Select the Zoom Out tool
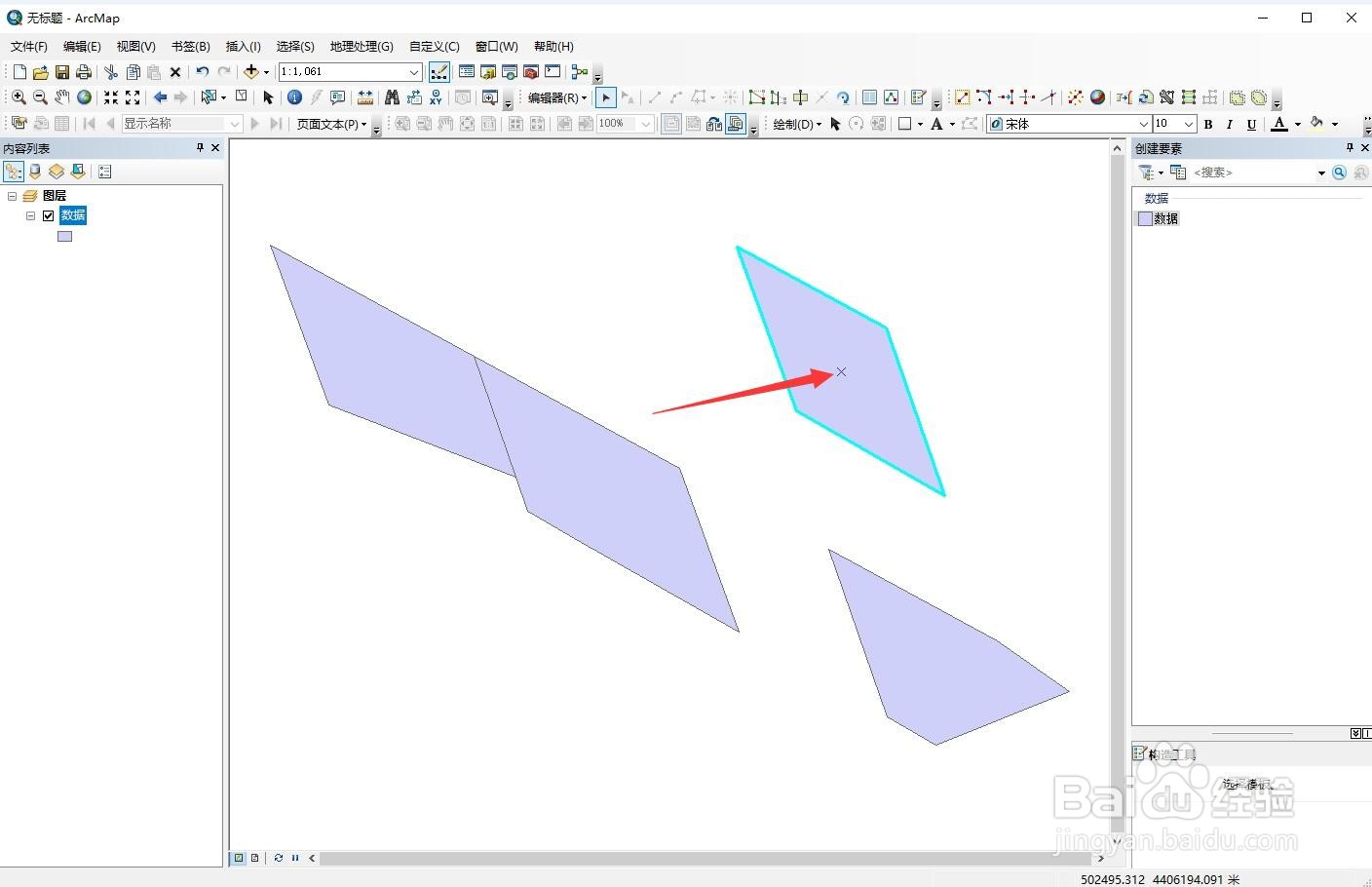The width and height of the screenshot is (1372, 887). tap(40, 97)
